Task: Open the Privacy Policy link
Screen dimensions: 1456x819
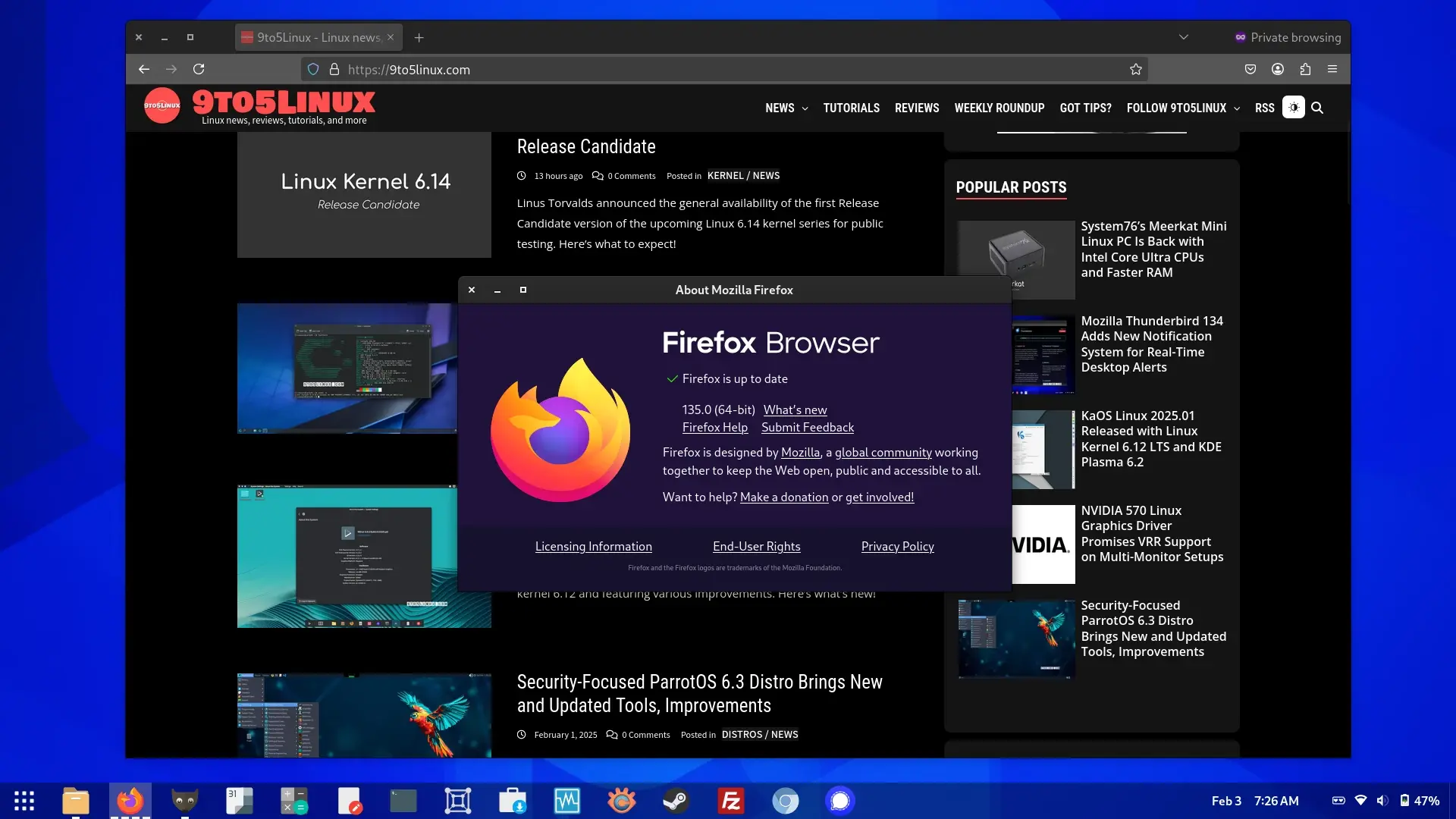Action: (x=897, y=546)
